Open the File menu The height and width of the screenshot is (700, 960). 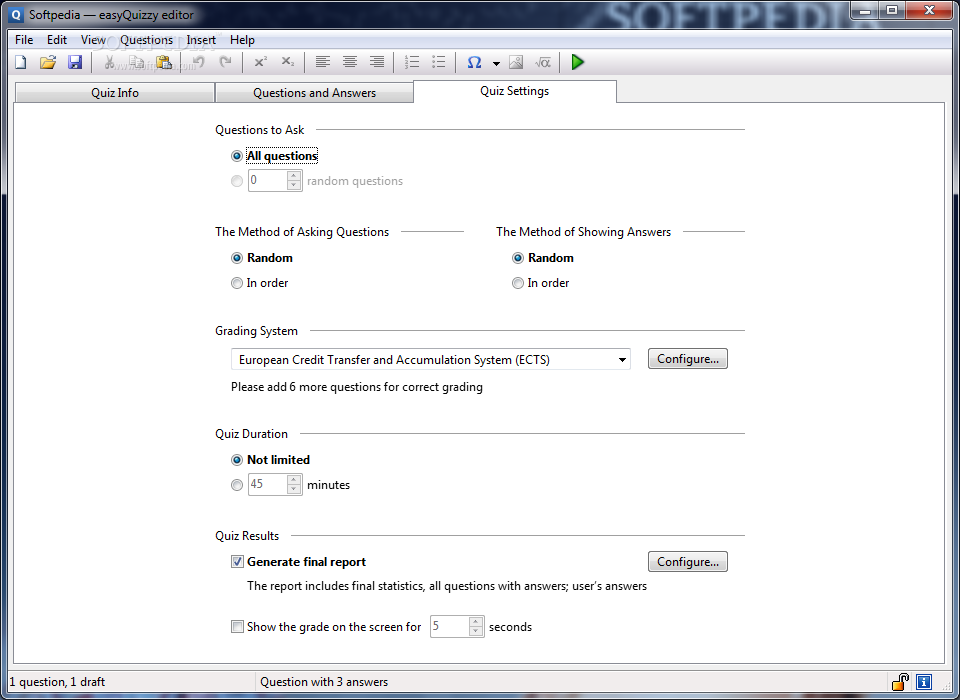pyautogui.click(x=24, y=40)
